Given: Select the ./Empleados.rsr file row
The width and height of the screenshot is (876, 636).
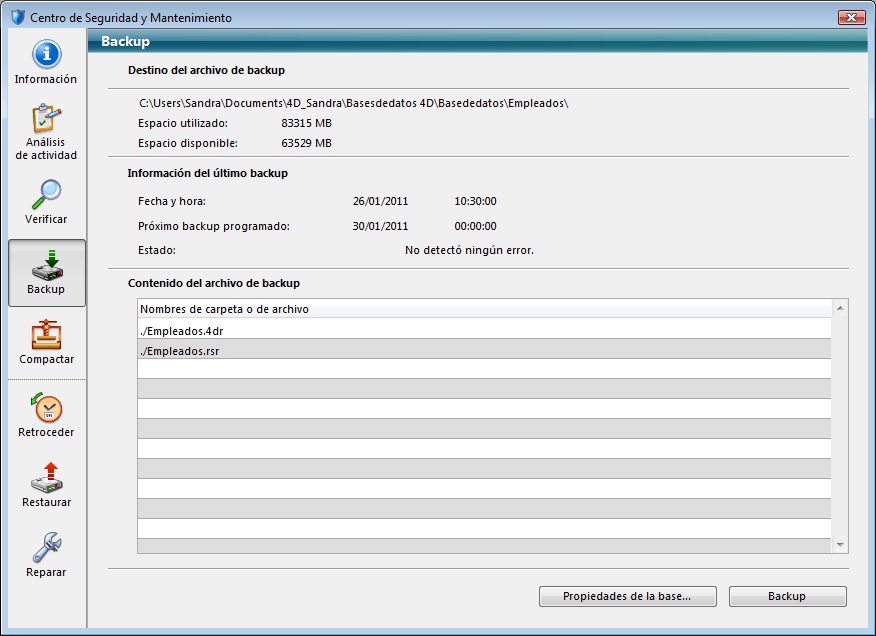Looking at the screenshot, I should click(484, 349).
